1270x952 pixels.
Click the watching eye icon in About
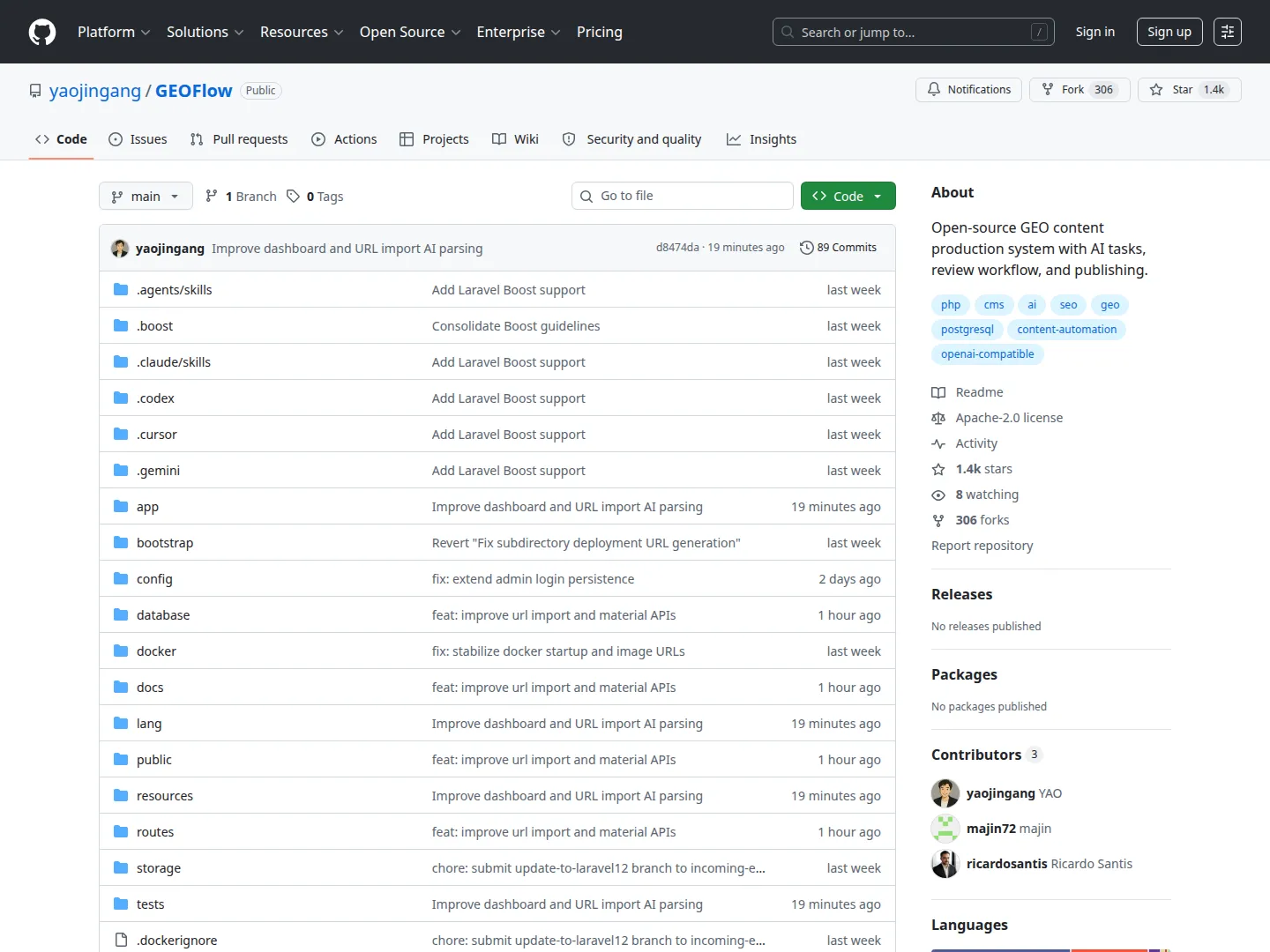point(938,495)
